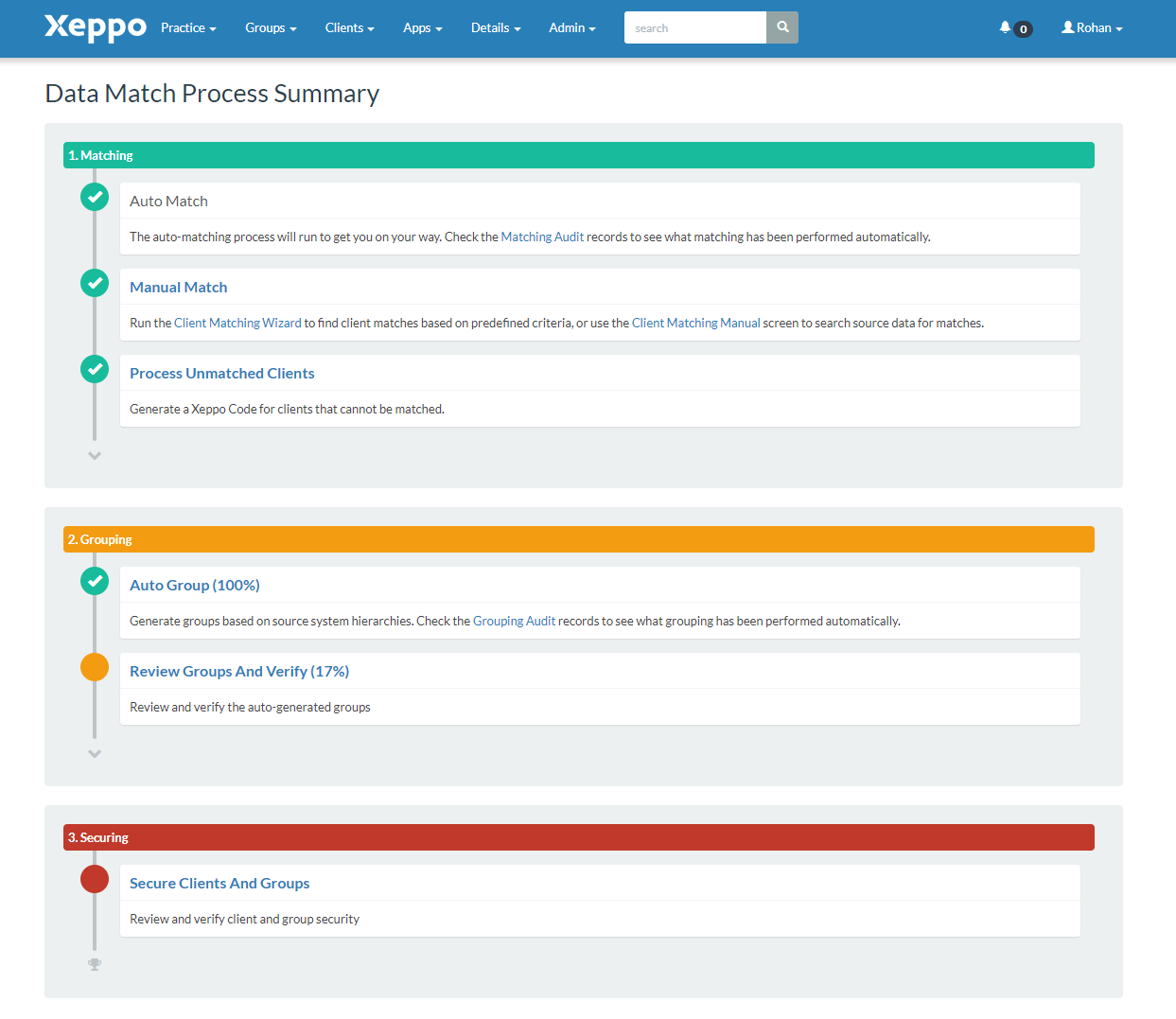Click Data Match Process Summary title

pyautogui.click(x=212, y=93)
